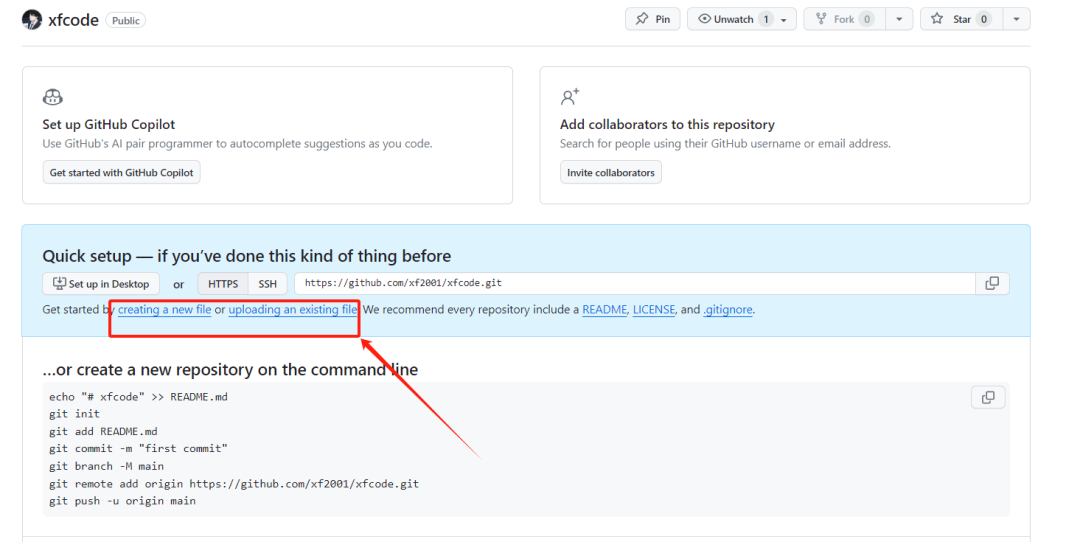This screenshot has height=542, width=1080.
Task: Click the Public visibility badge
Action: click(125, 21)
